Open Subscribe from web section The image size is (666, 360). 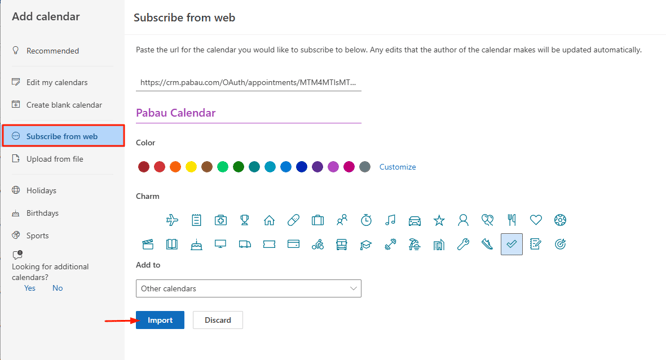coord(63,136)
